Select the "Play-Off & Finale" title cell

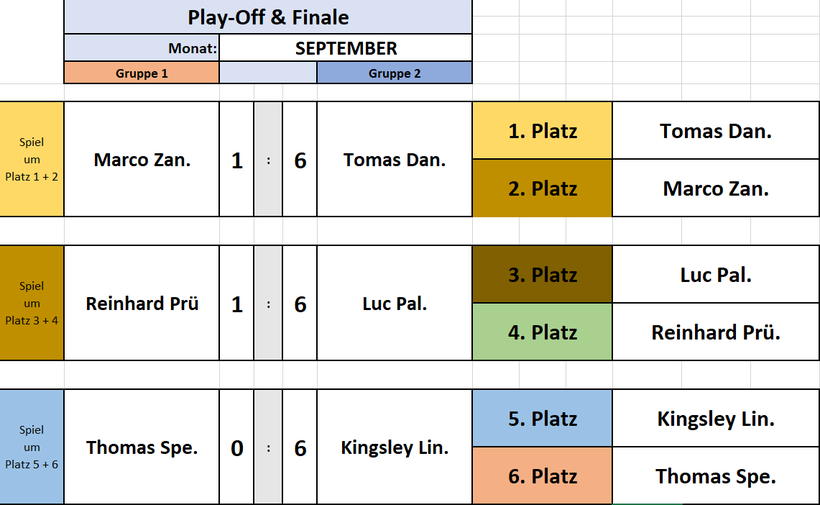pyautogui.click(x=268, y=17)
